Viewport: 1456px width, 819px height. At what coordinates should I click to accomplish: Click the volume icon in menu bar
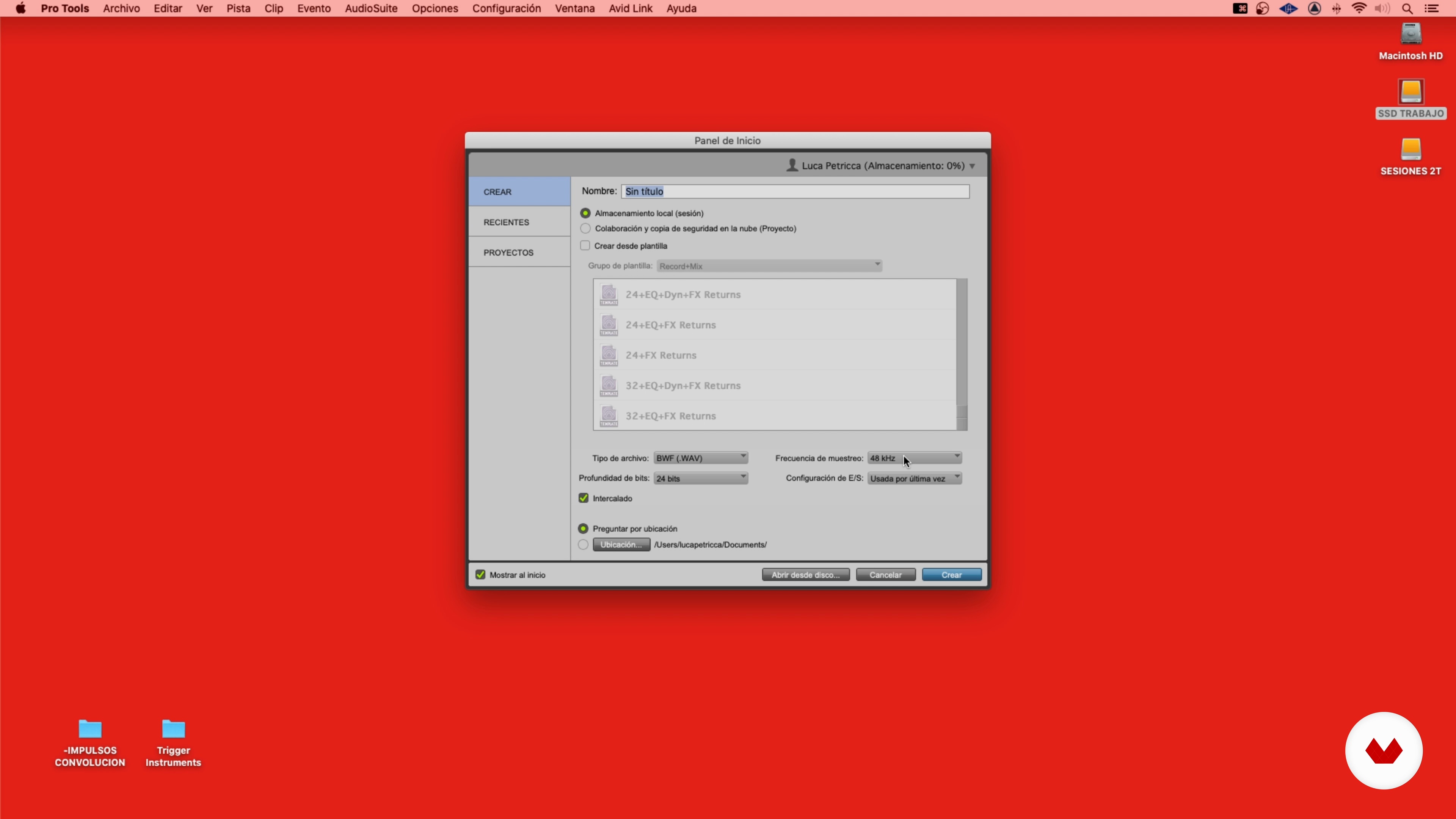click(x=1382, y=8)
